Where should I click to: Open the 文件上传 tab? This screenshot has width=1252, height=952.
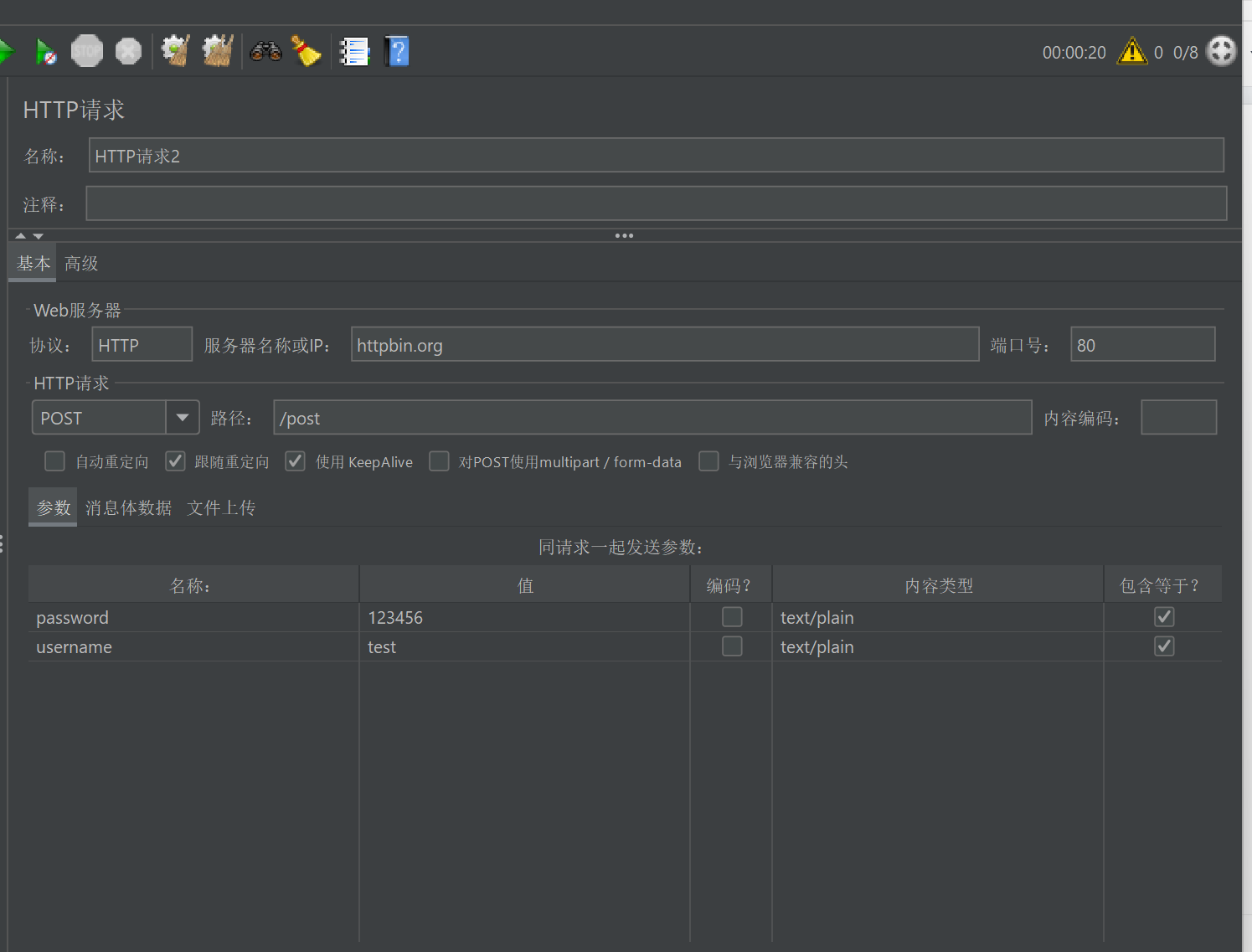click(221, 507)
